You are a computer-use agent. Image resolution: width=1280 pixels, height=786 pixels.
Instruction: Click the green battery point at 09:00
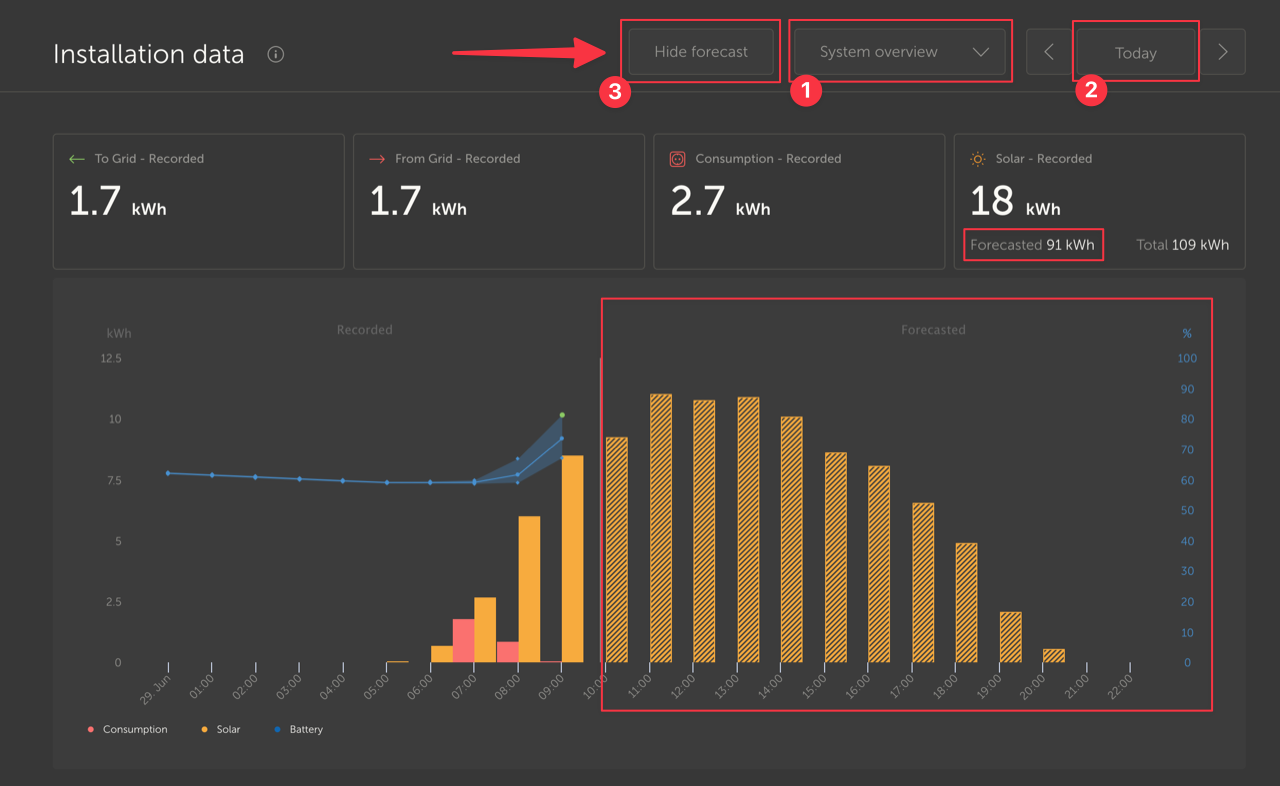click(x=562, y=414)
